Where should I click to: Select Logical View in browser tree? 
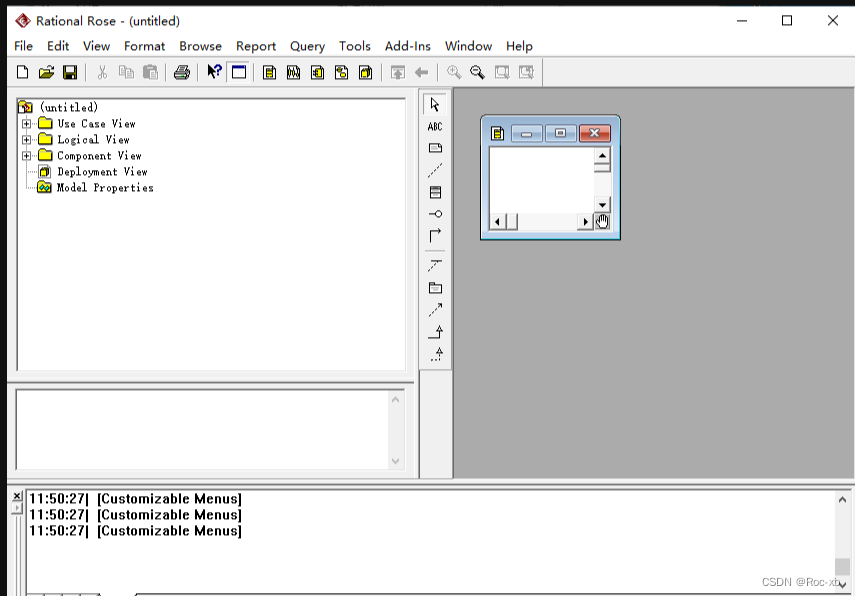pyautogui.click(x=93, y=140)
